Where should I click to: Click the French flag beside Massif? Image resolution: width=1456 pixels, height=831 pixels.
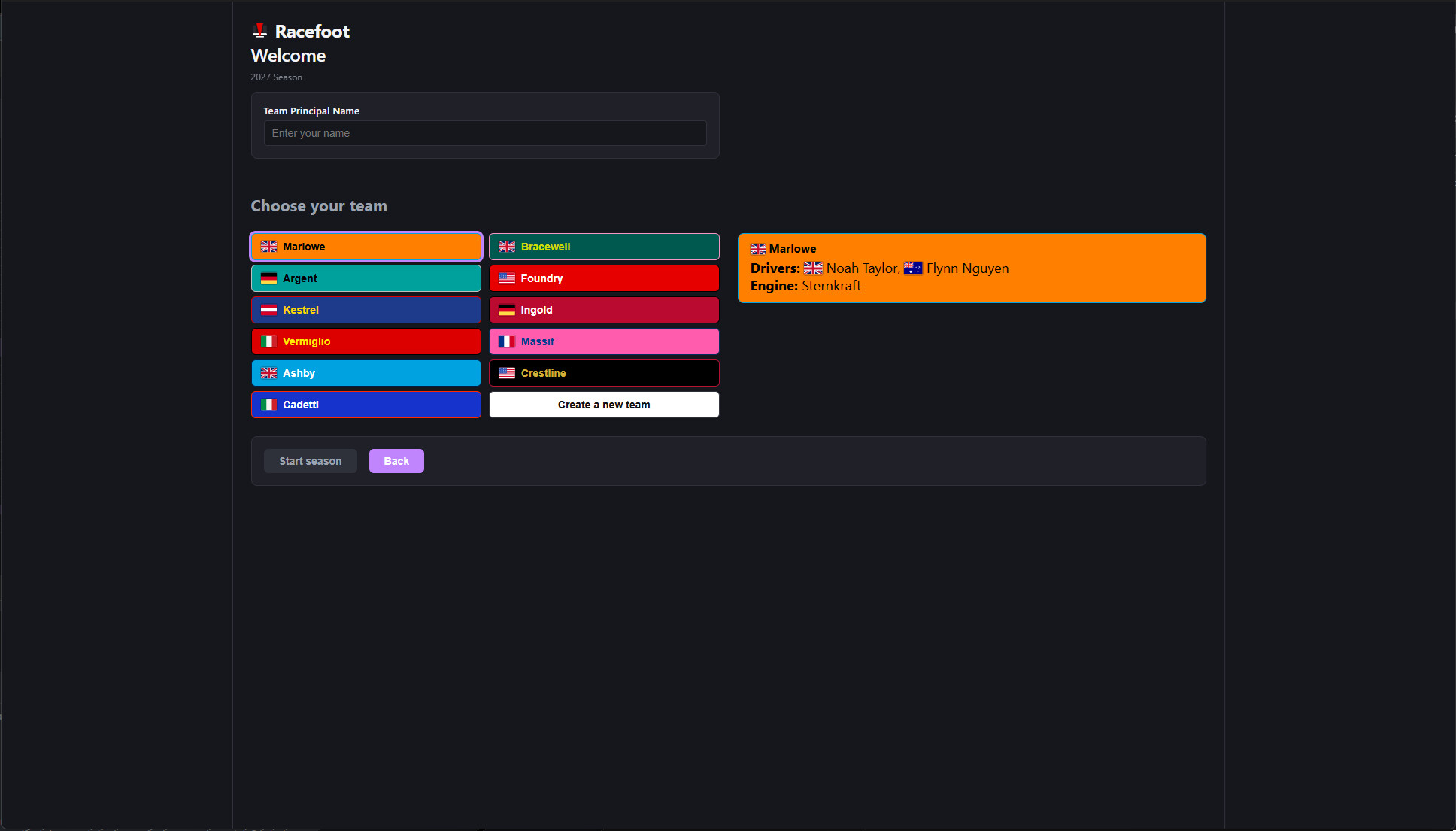507,341
